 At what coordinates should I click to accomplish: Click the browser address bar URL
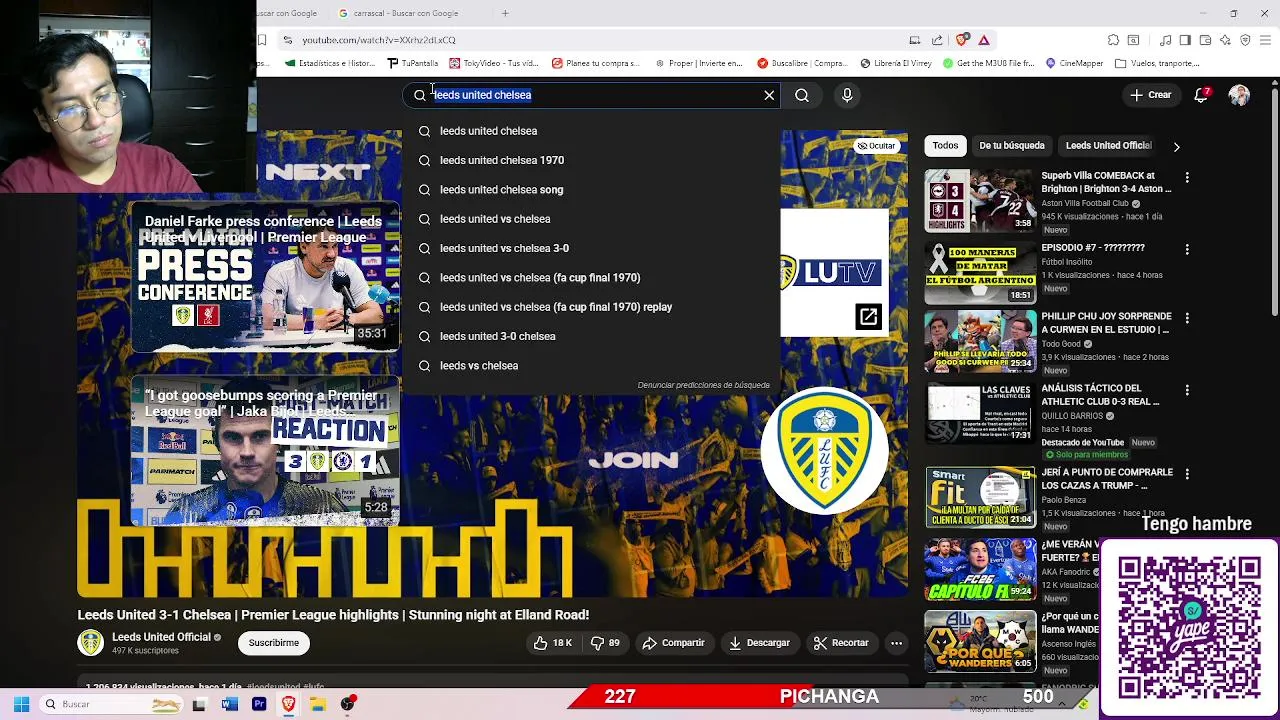point(379,40)
